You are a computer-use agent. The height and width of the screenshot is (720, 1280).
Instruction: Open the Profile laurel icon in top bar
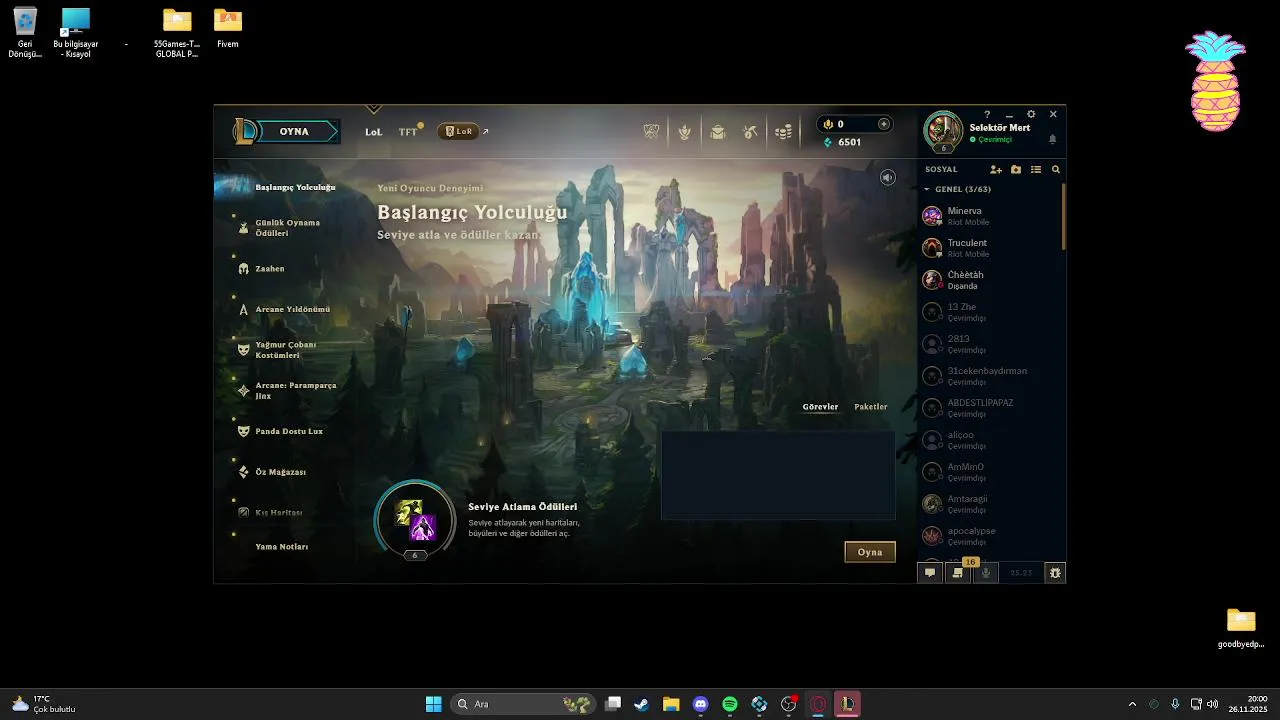point(684,132)
